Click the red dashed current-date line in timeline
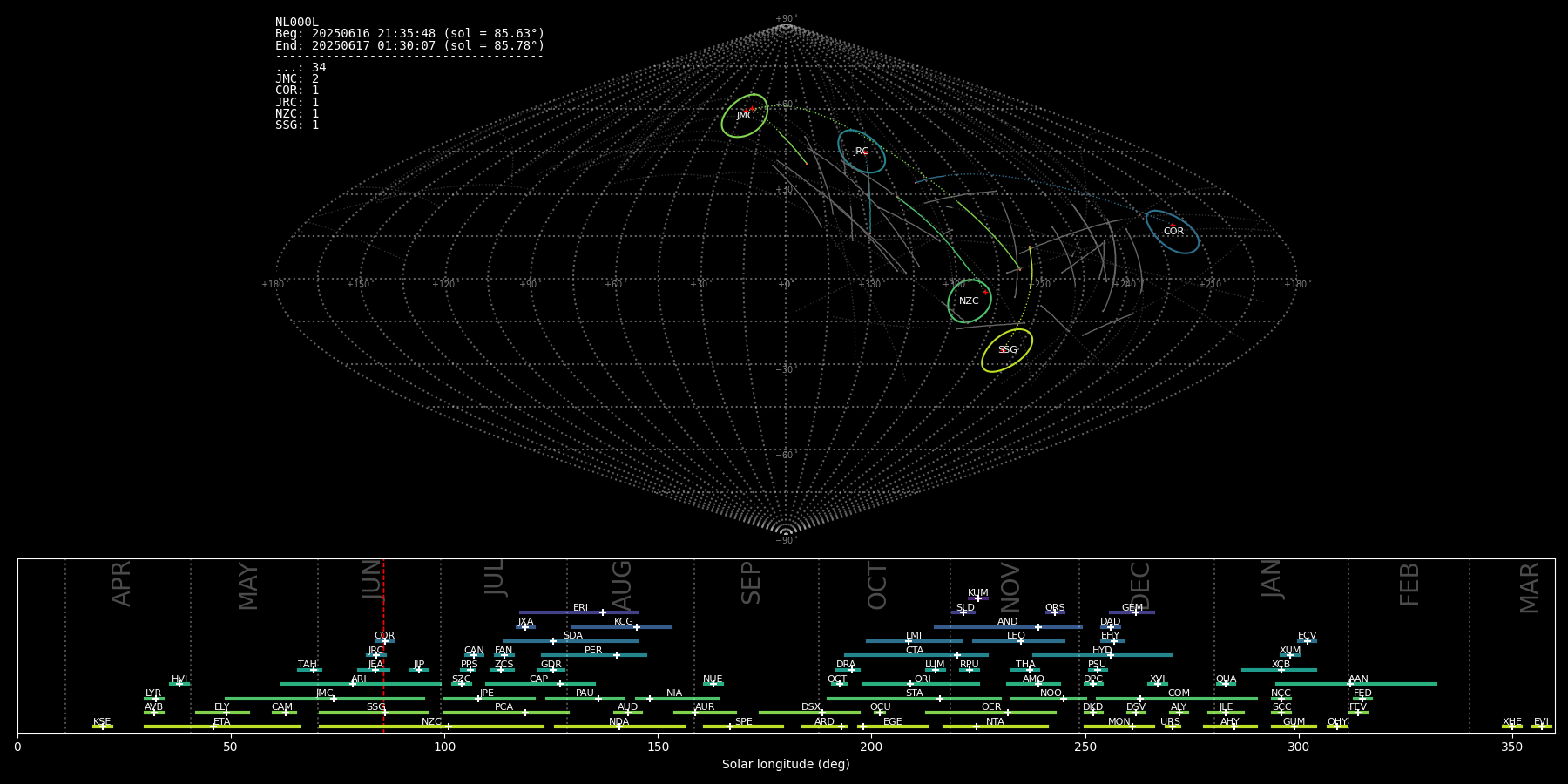Screen dimensions: 1568x784 point(383,645)
